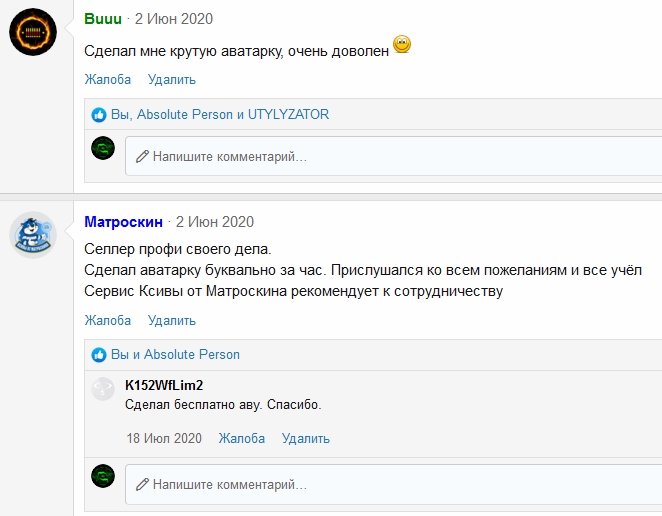This screenshot has width=662, height=516.
Task: Click the thumbs-up icon under Матроскин's post
Action: click(99, 355)
